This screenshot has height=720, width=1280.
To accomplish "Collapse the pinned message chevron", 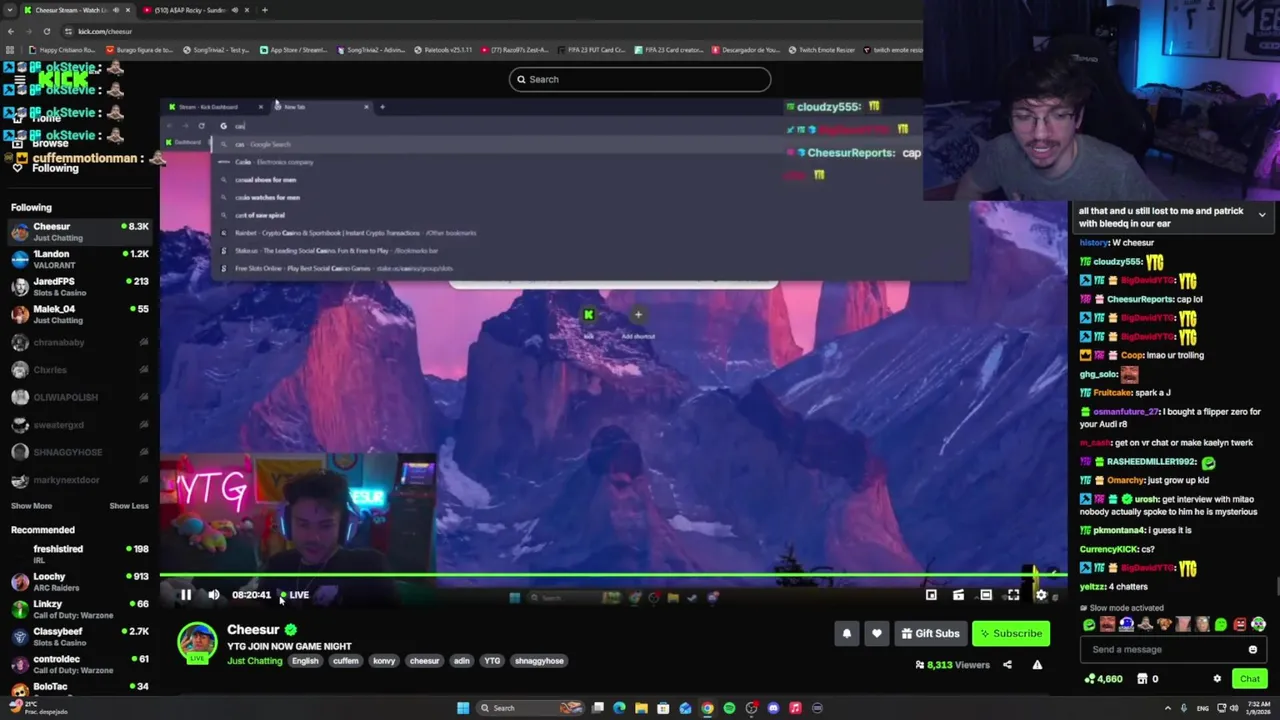I will click(1262, 215).
